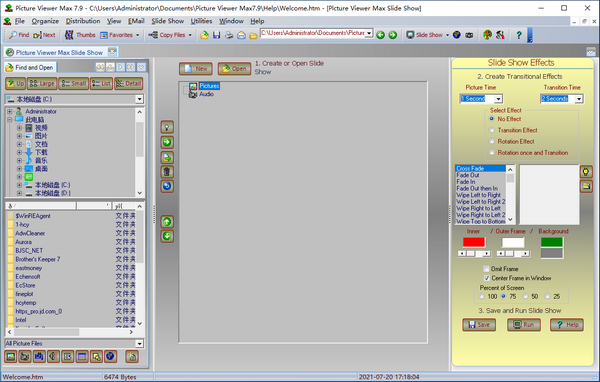Open the Slide Show menu
This screenshot has width=600, height=382.
[x=168, y=21]
